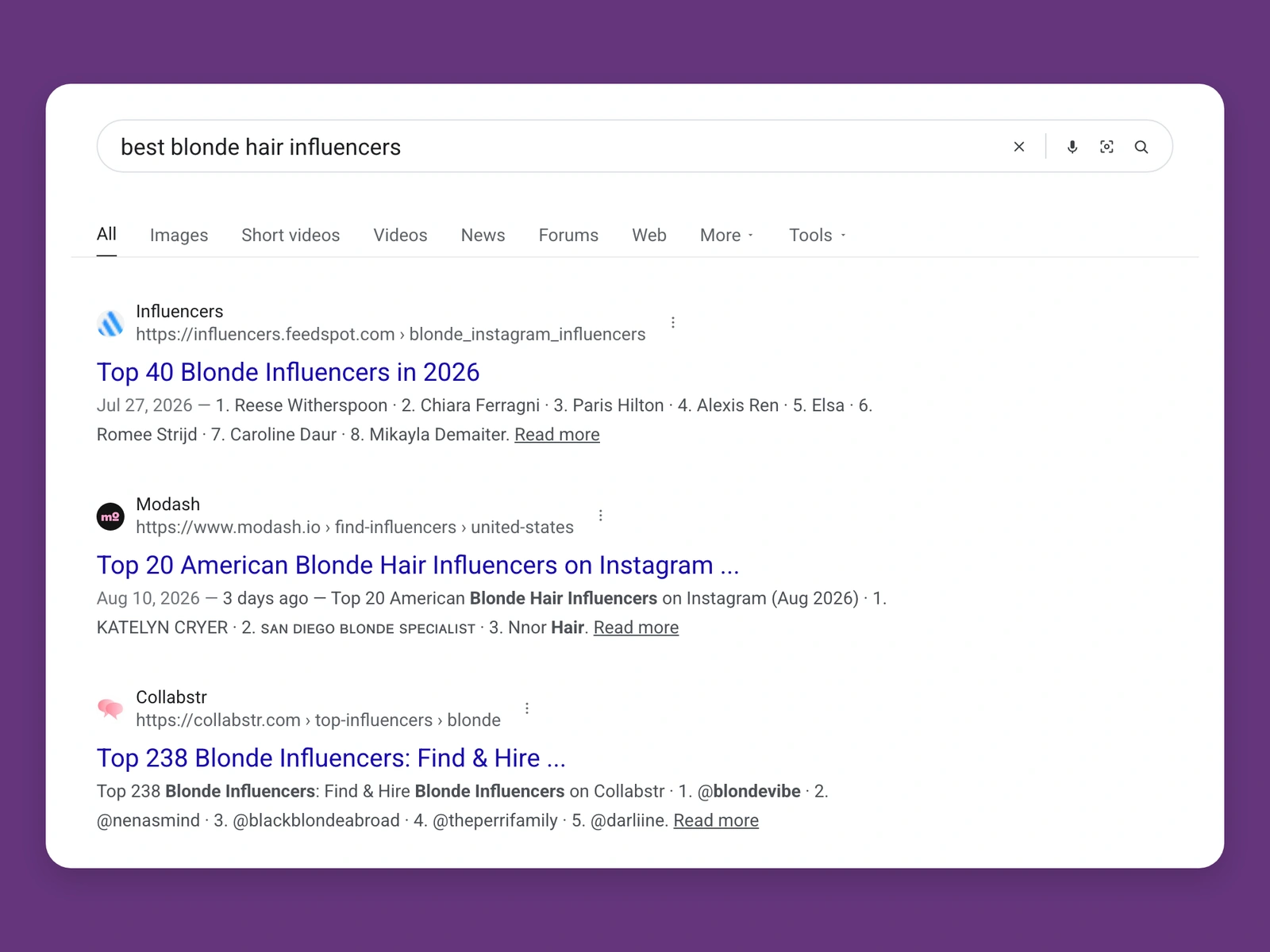
Task: Expand the Tools dropdown
Action: [818, 235]
